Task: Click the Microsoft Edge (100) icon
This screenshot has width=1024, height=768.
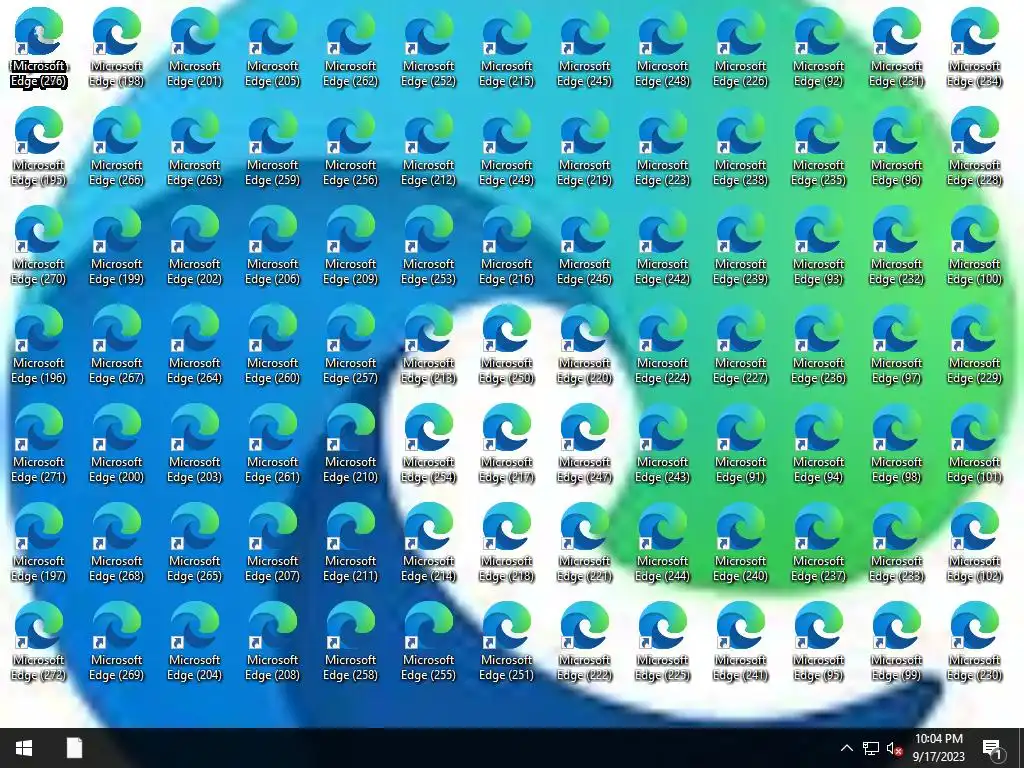Action: (x=974, y=246)
